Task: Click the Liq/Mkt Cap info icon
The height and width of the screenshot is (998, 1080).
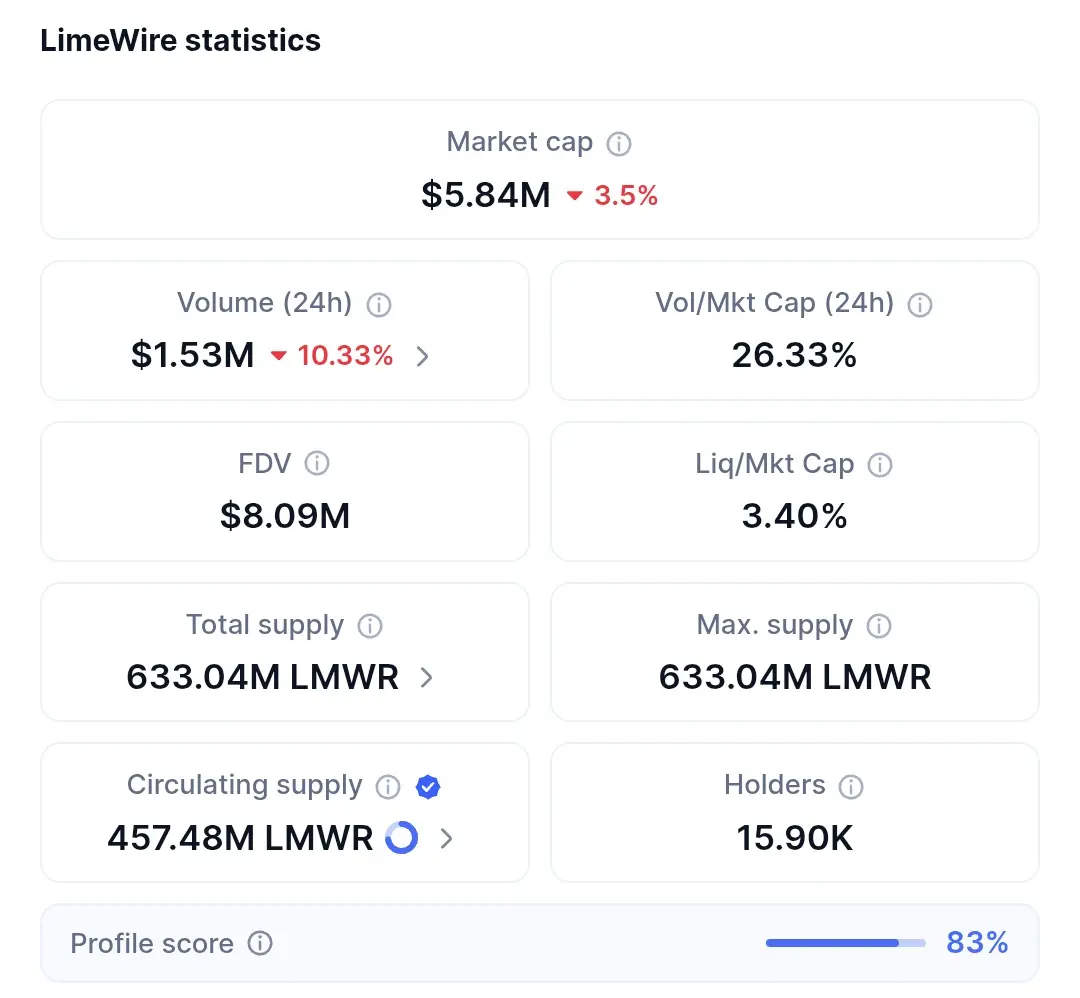Action: tap(880, 465)
